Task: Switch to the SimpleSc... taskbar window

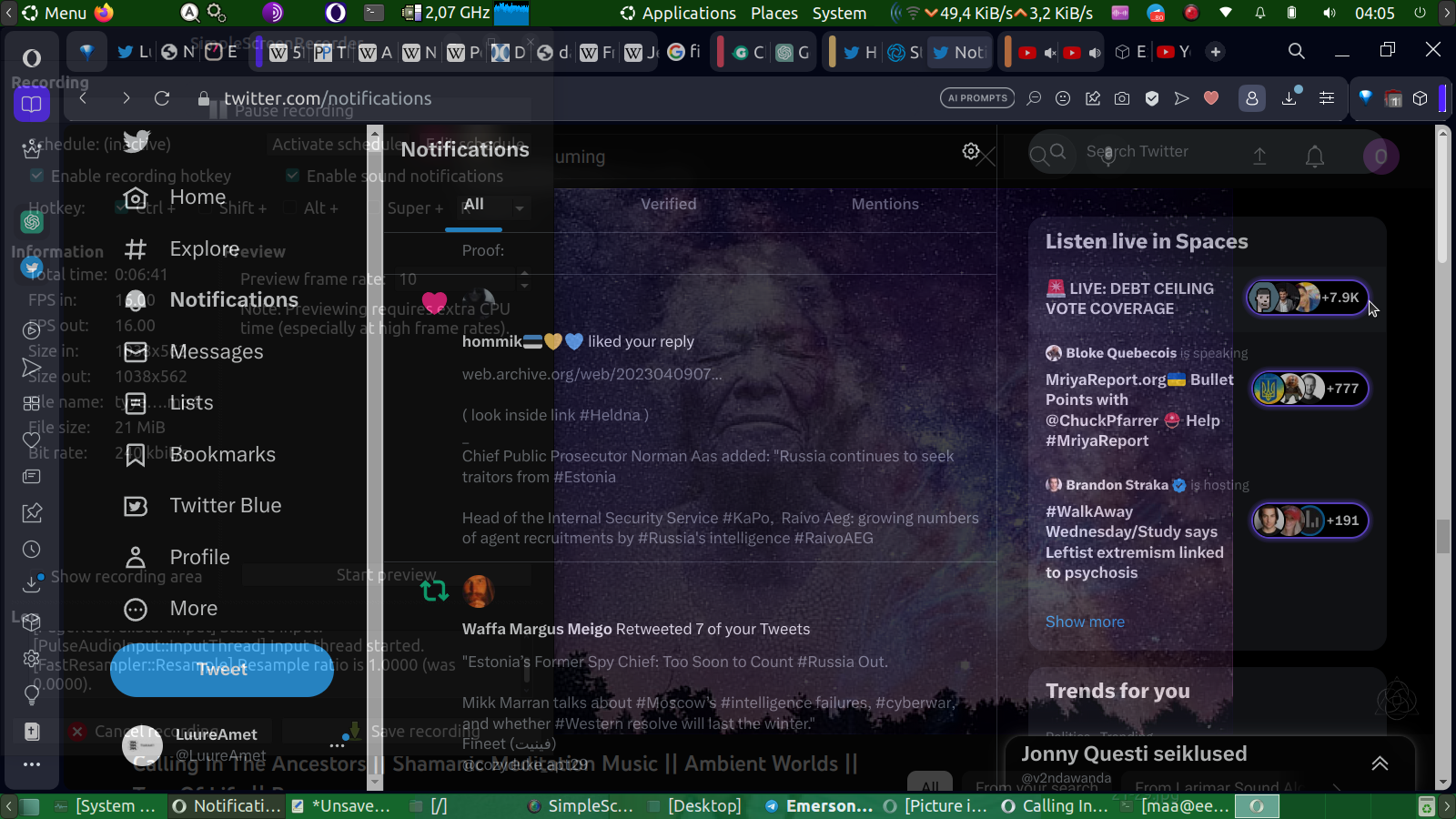Action: click(x=580, y=805)
